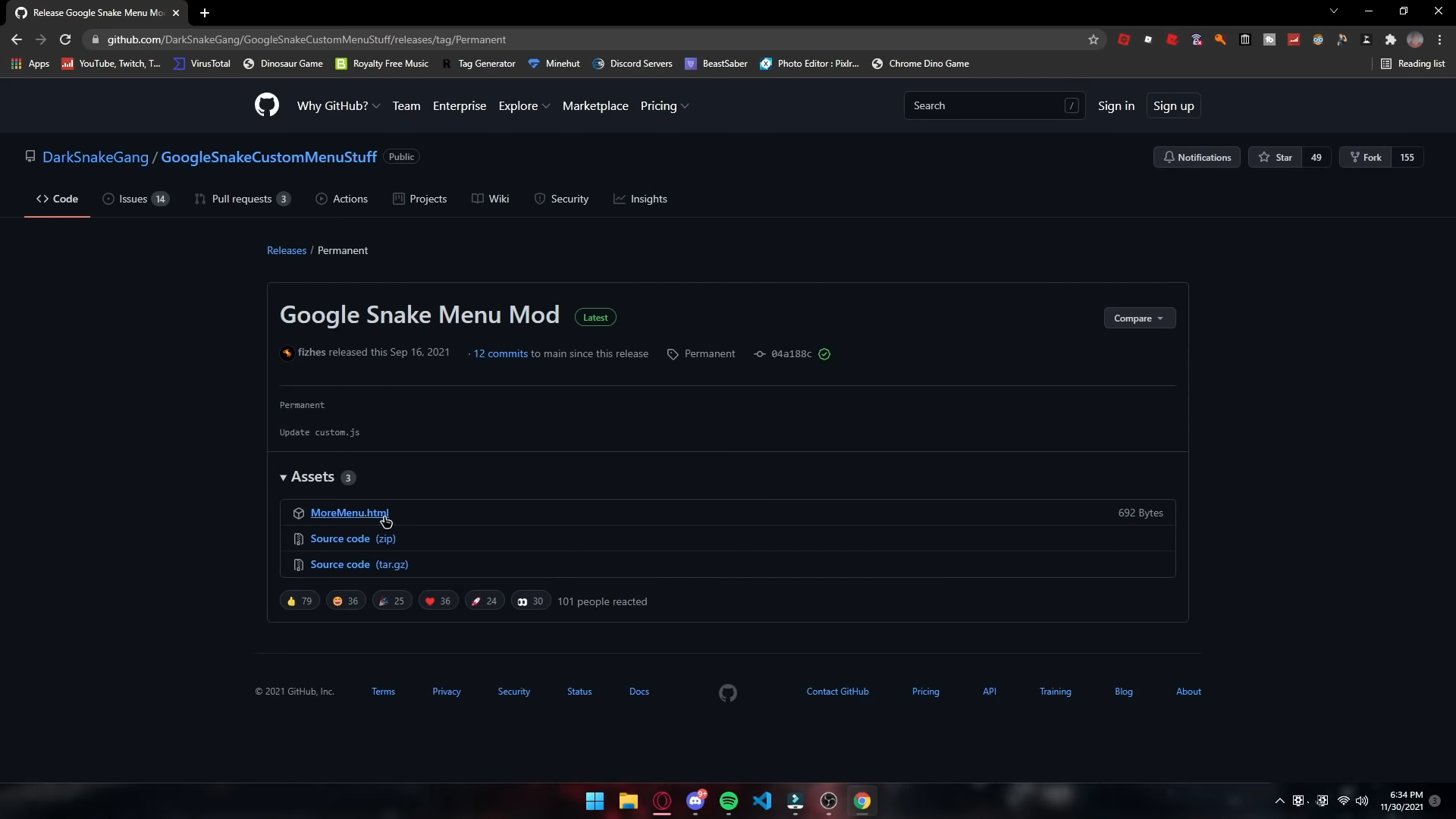1456x819 pixels.
Task: Click the smiley reaction 36
Action: pyautogui.click(x=346, y=601)
